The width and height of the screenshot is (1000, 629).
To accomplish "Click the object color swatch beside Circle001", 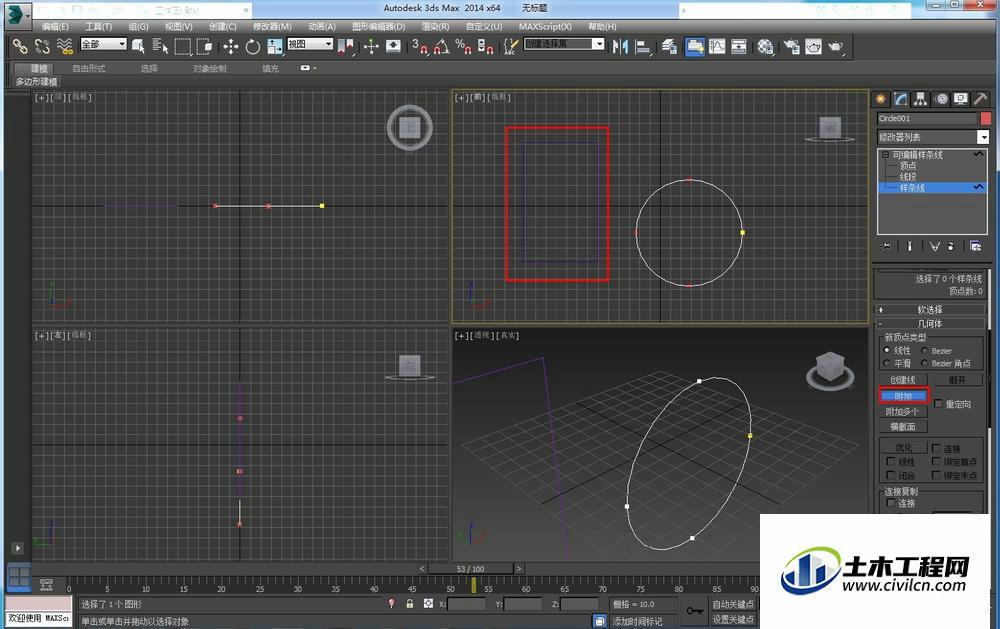I will click(x=985, y=118).
